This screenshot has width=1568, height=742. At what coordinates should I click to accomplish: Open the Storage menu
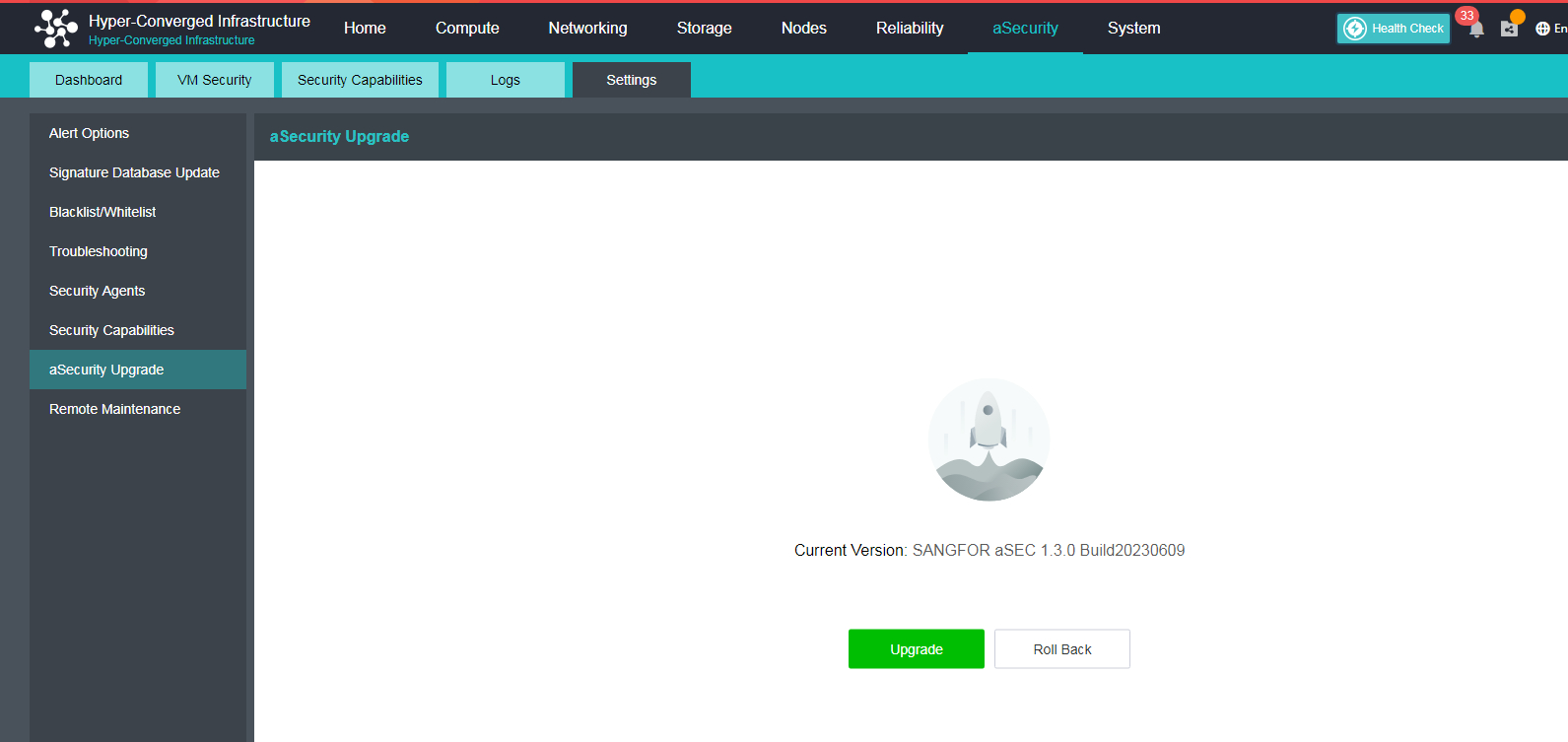pos(705,29)
